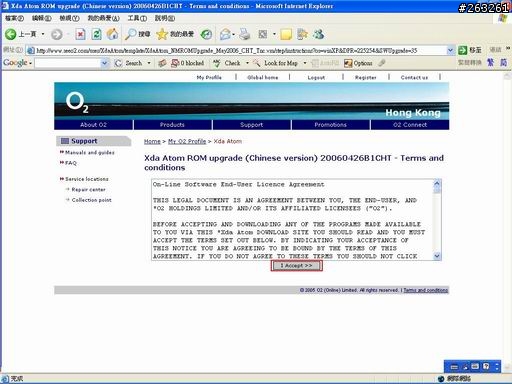
Task: Open the Favorites star icon
Action: [162, 34]
